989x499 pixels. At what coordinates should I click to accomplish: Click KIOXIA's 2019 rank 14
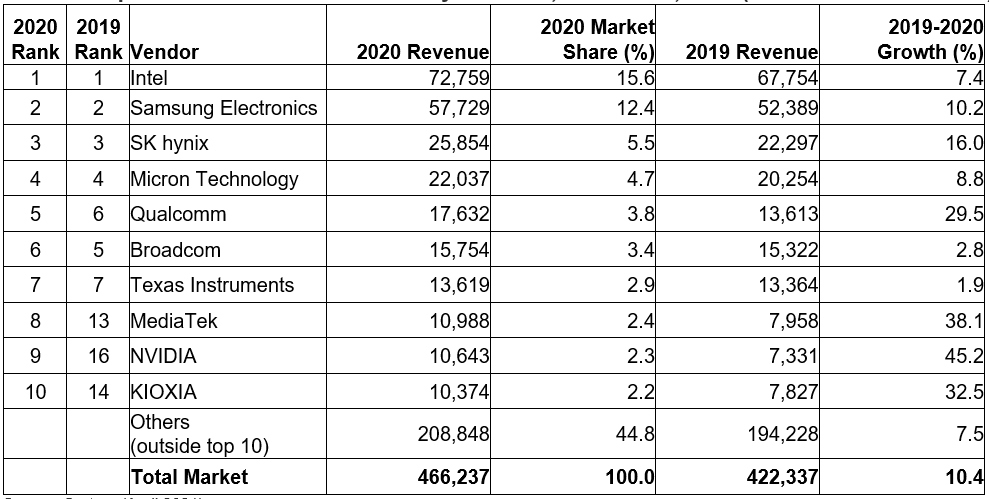(98, 392)
